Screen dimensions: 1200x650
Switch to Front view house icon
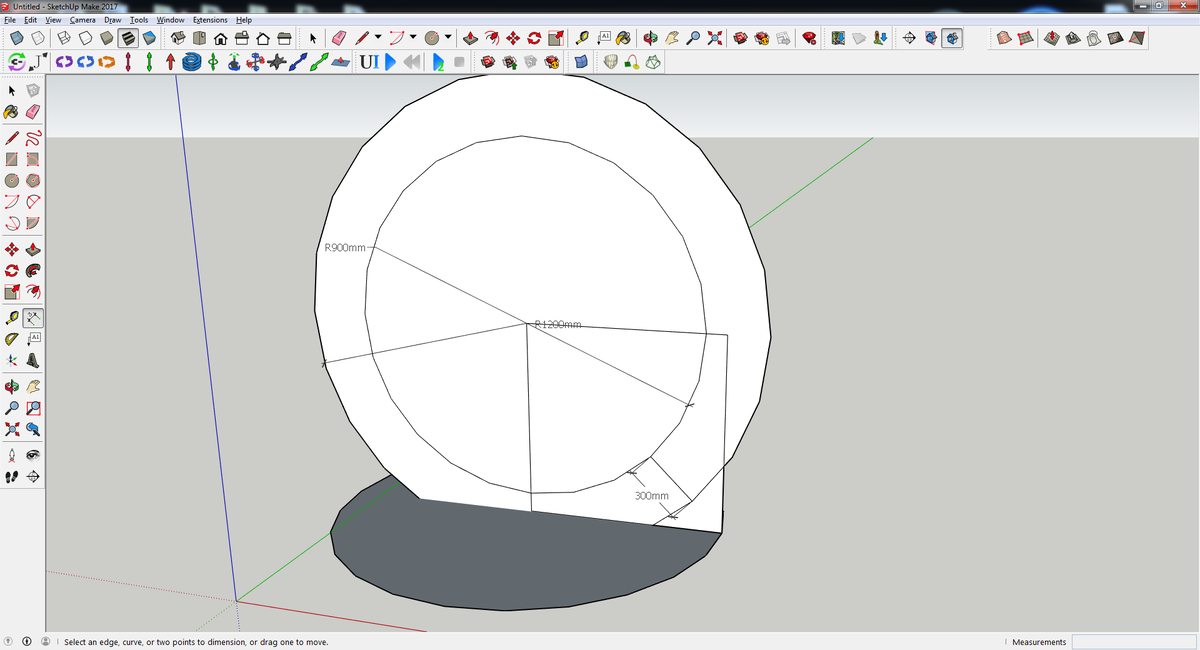coord(221,38)
